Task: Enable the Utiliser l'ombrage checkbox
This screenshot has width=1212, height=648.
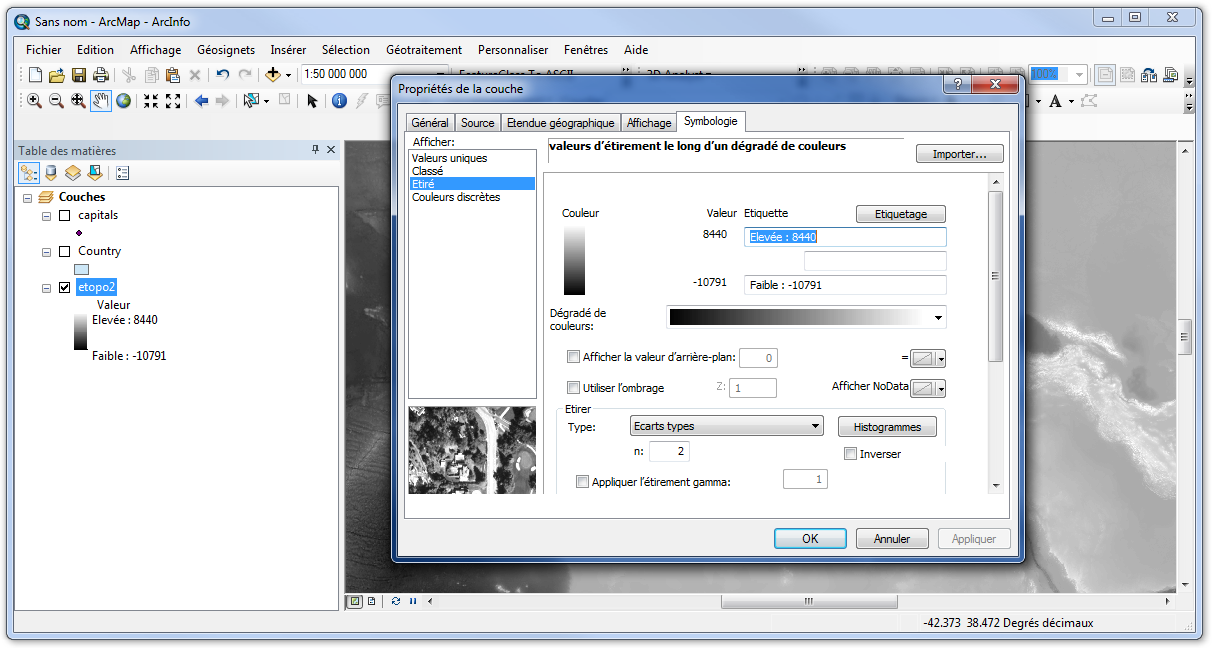Action: [574, 388]
